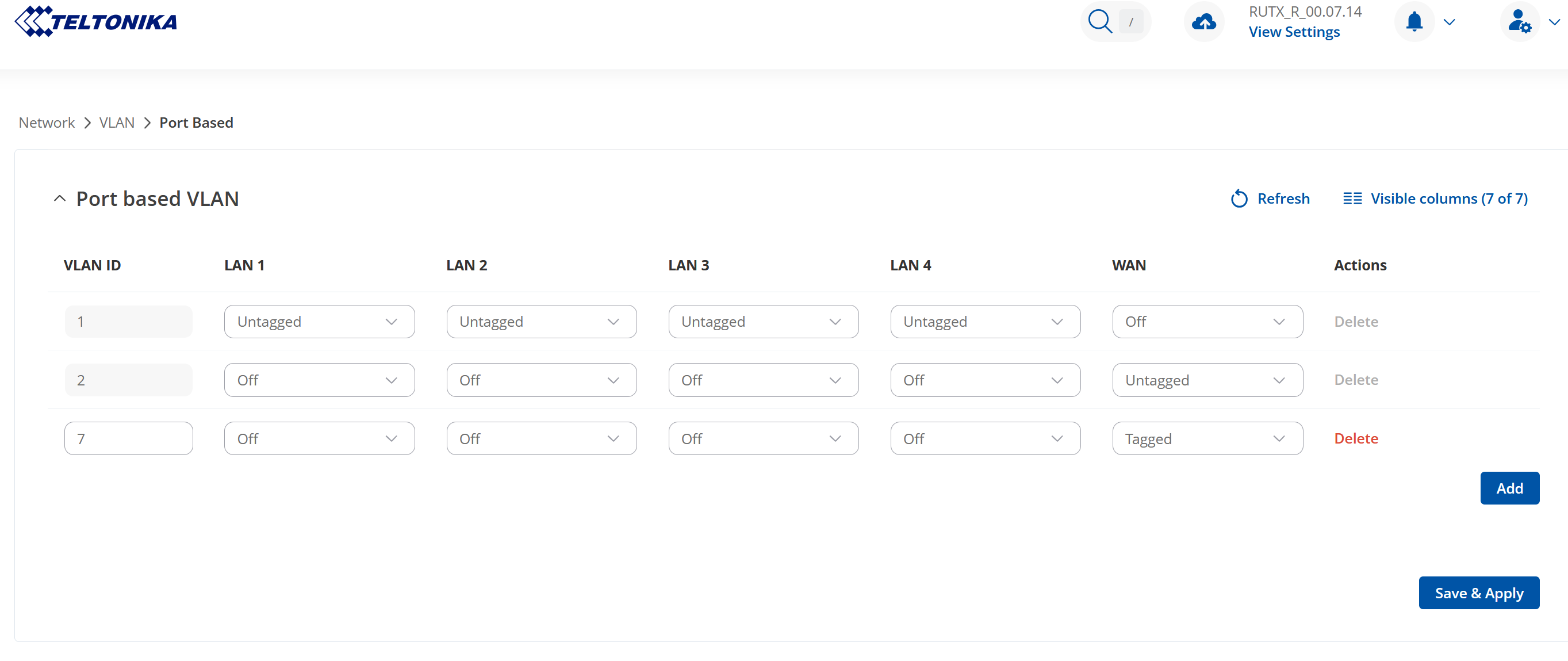
Task: Click the Actions column header
Action: point(1360,265)
